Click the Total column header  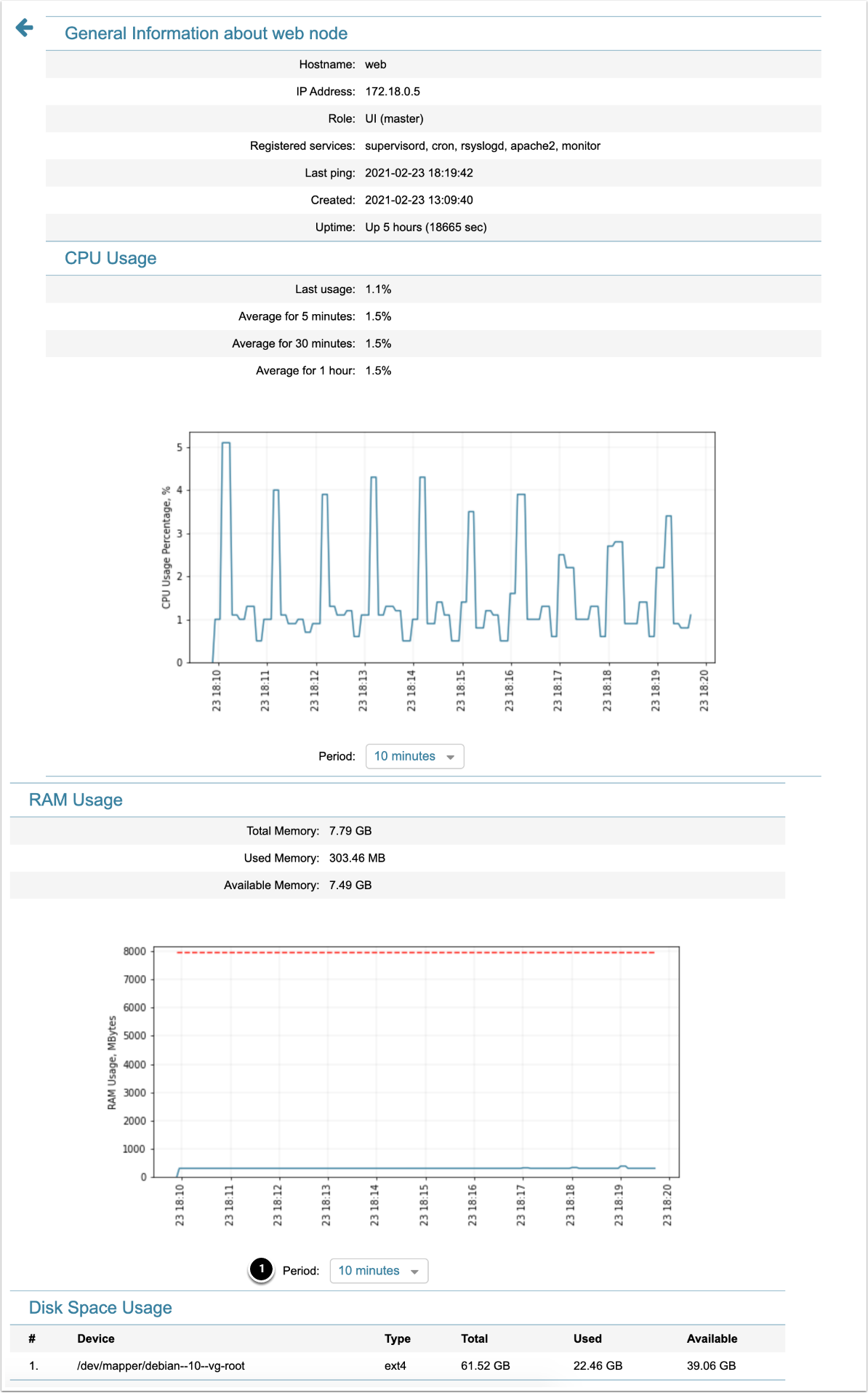[474, 1338]
